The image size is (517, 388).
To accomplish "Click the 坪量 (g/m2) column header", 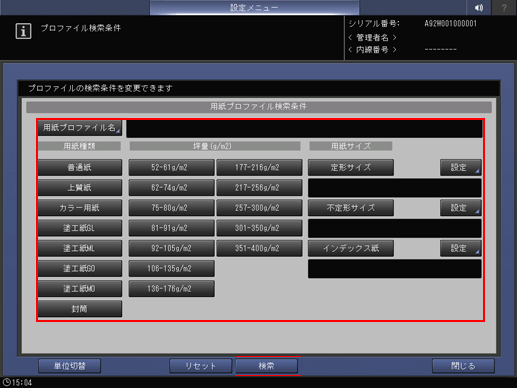I will tap(215, 146).
